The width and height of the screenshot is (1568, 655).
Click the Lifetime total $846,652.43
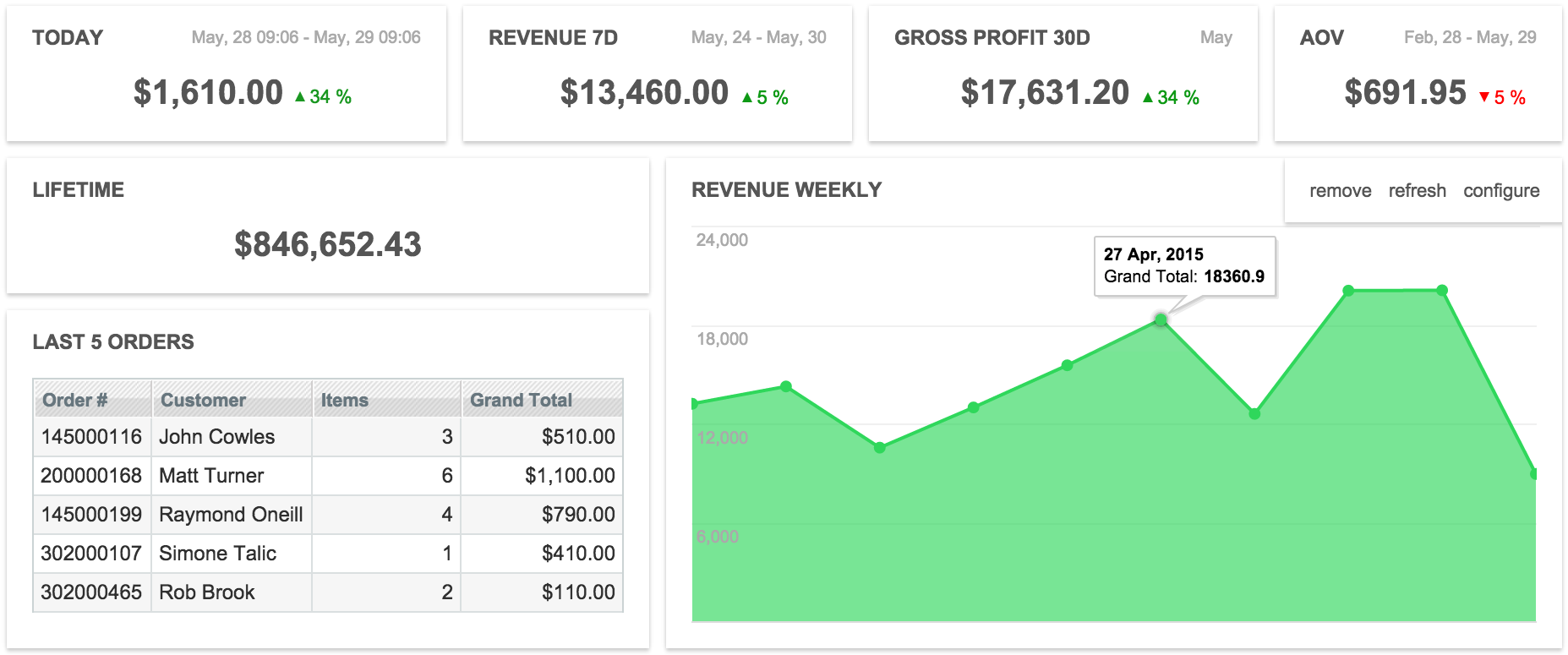click(x=328, y=244)
